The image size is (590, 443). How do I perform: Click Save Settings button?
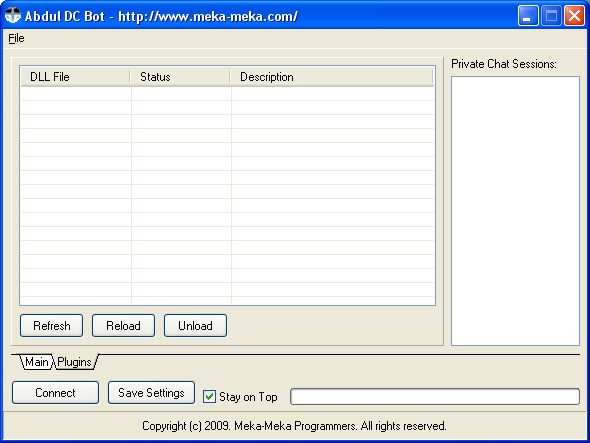coord(151,393)
